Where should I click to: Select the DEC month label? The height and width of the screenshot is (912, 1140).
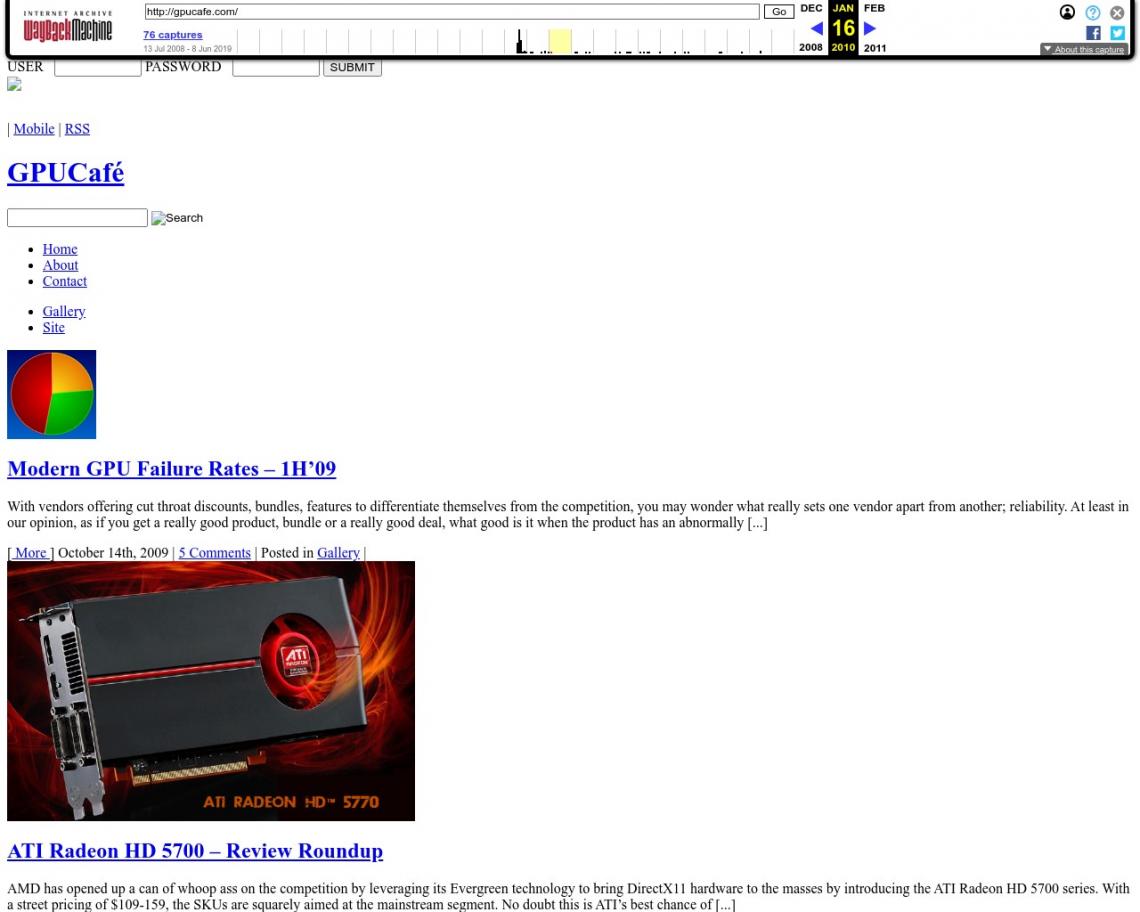click(811, 8)
